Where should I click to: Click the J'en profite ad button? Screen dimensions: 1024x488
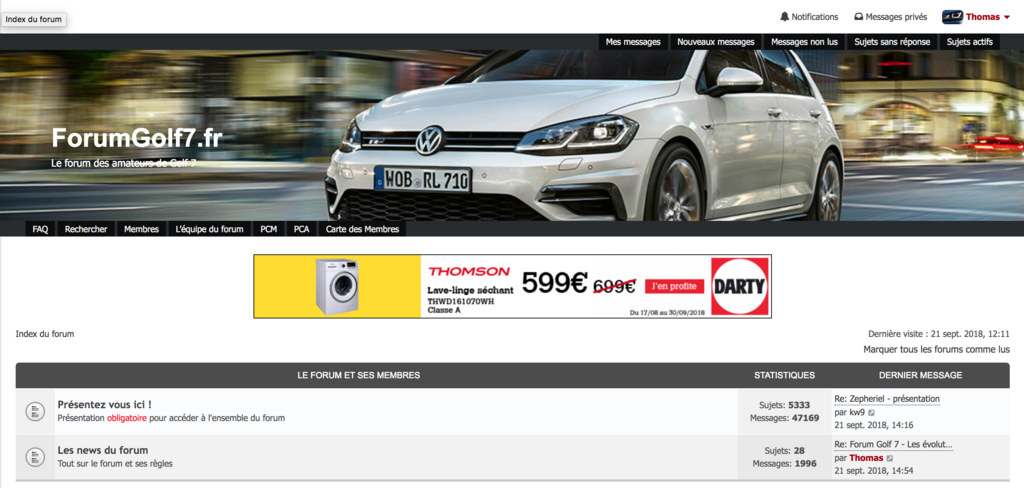point(675,286)
